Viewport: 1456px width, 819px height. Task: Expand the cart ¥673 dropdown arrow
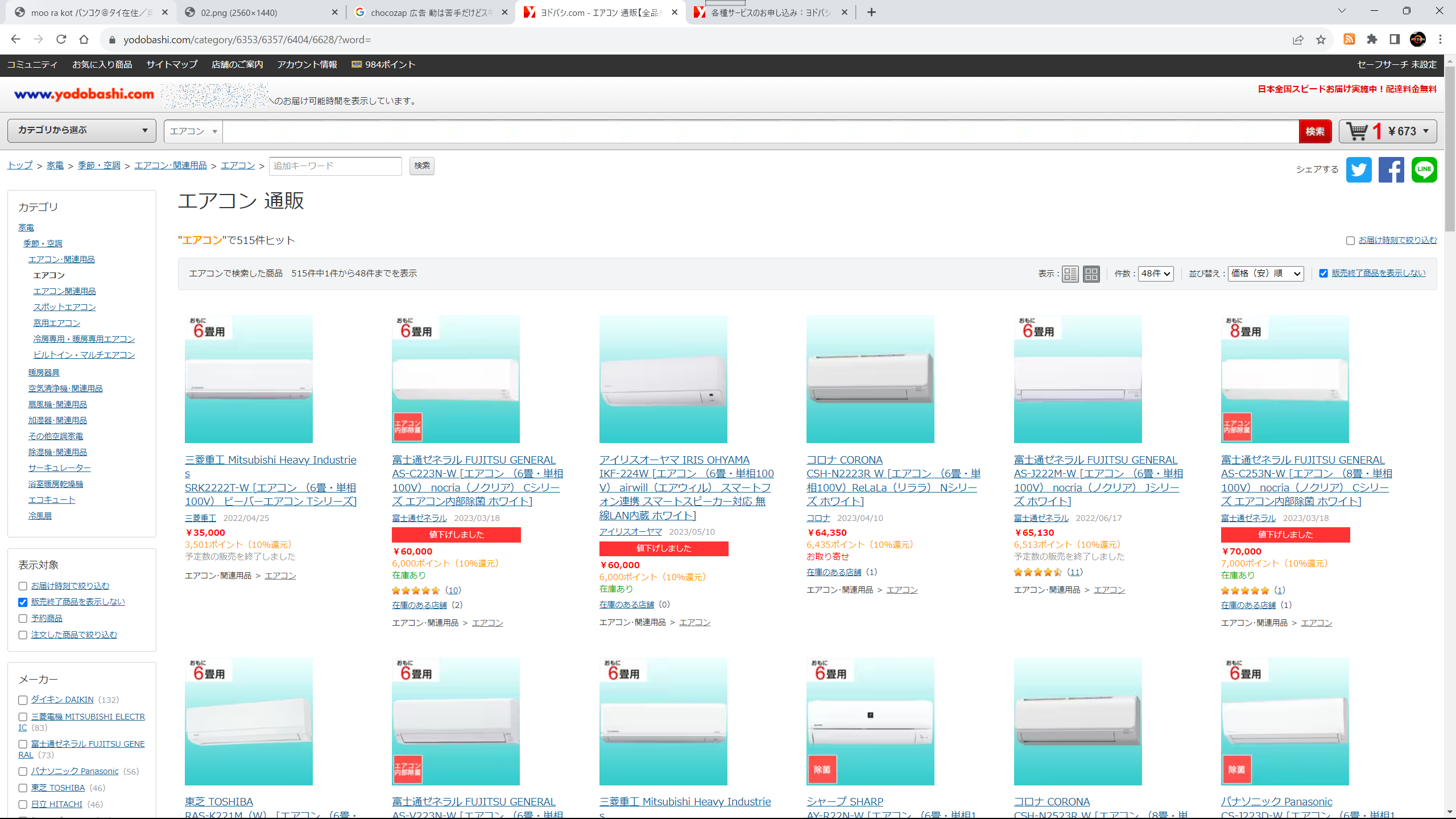[1426, 131]
